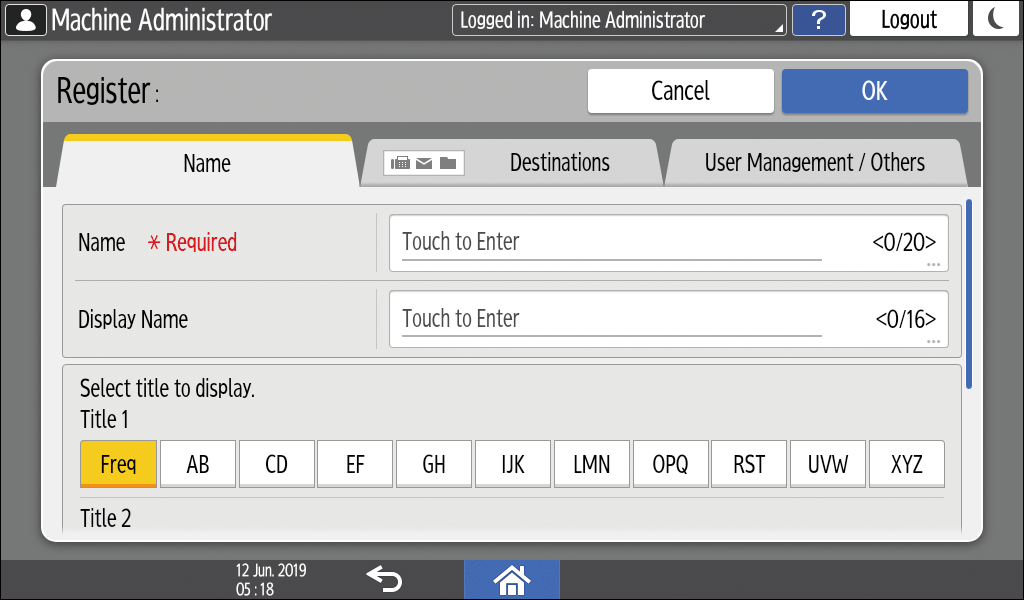Select the Name tab
The image size is (1024, 600).
[207, 164]
